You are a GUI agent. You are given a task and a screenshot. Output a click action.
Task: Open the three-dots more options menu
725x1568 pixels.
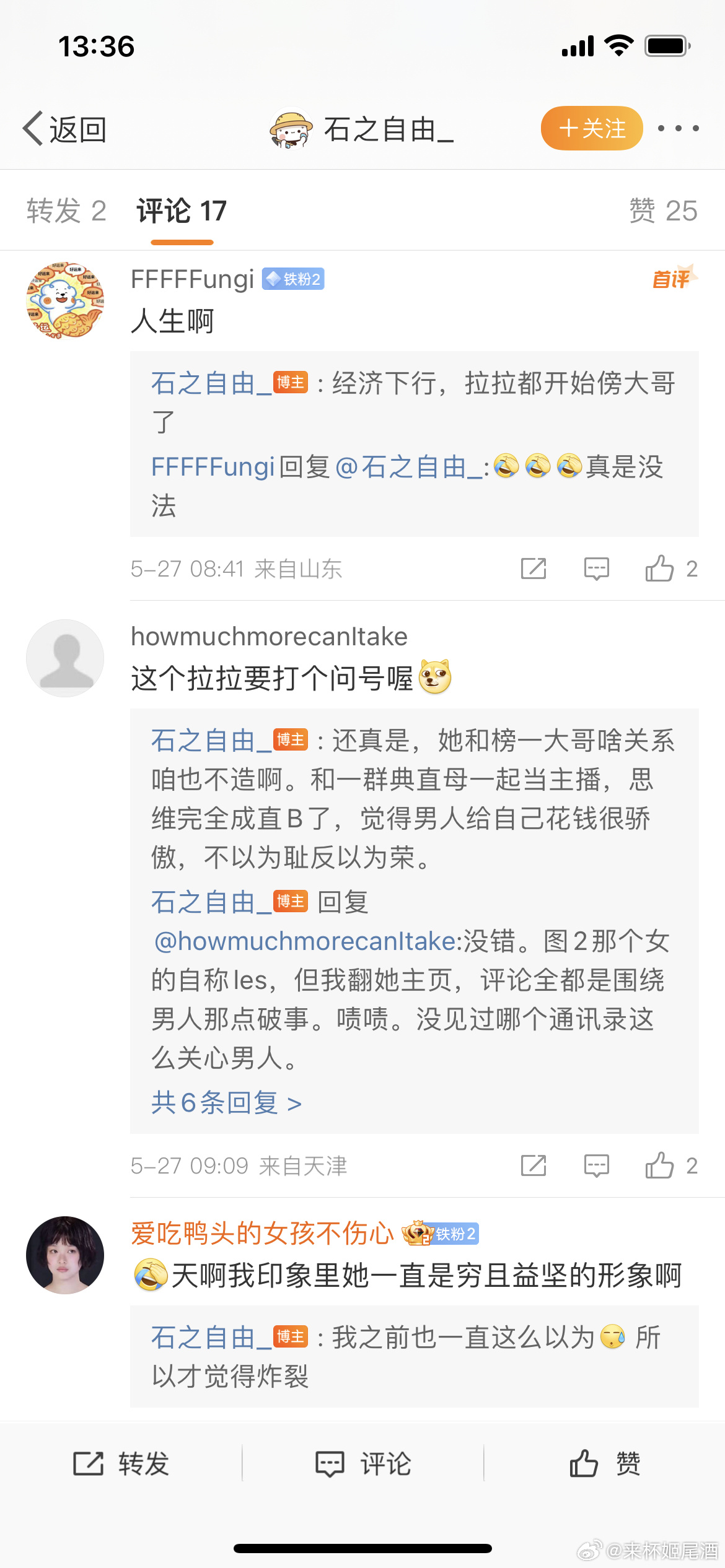coord(679,129)
